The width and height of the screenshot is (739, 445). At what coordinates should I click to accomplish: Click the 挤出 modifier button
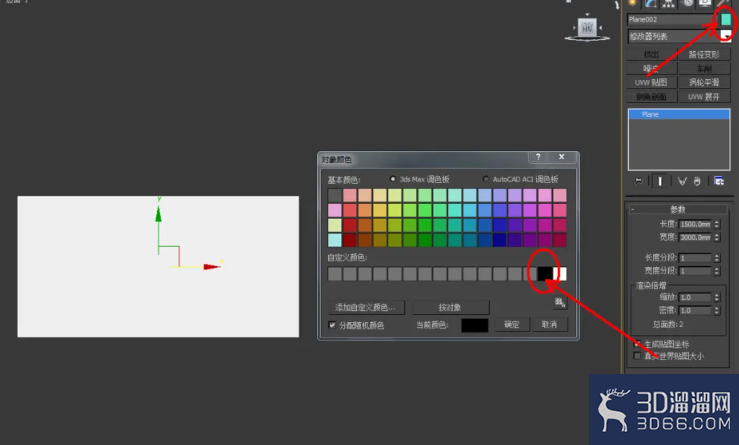coord(652,54)
